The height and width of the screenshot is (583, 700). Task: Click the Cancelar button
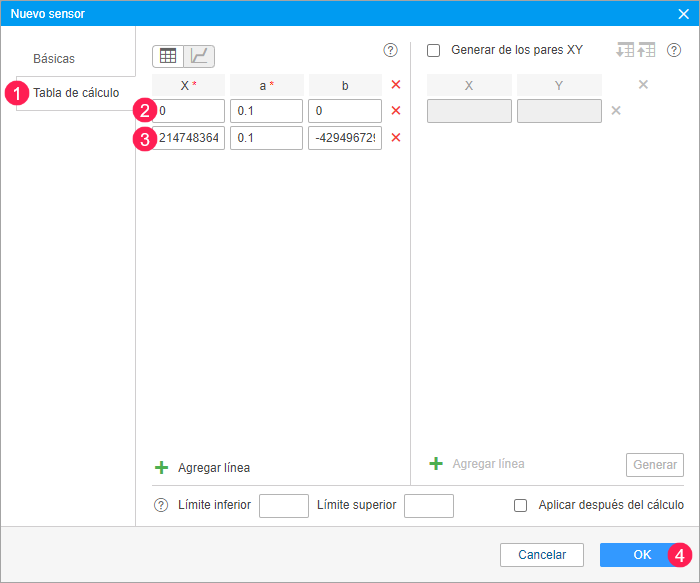tap(542, 554)
